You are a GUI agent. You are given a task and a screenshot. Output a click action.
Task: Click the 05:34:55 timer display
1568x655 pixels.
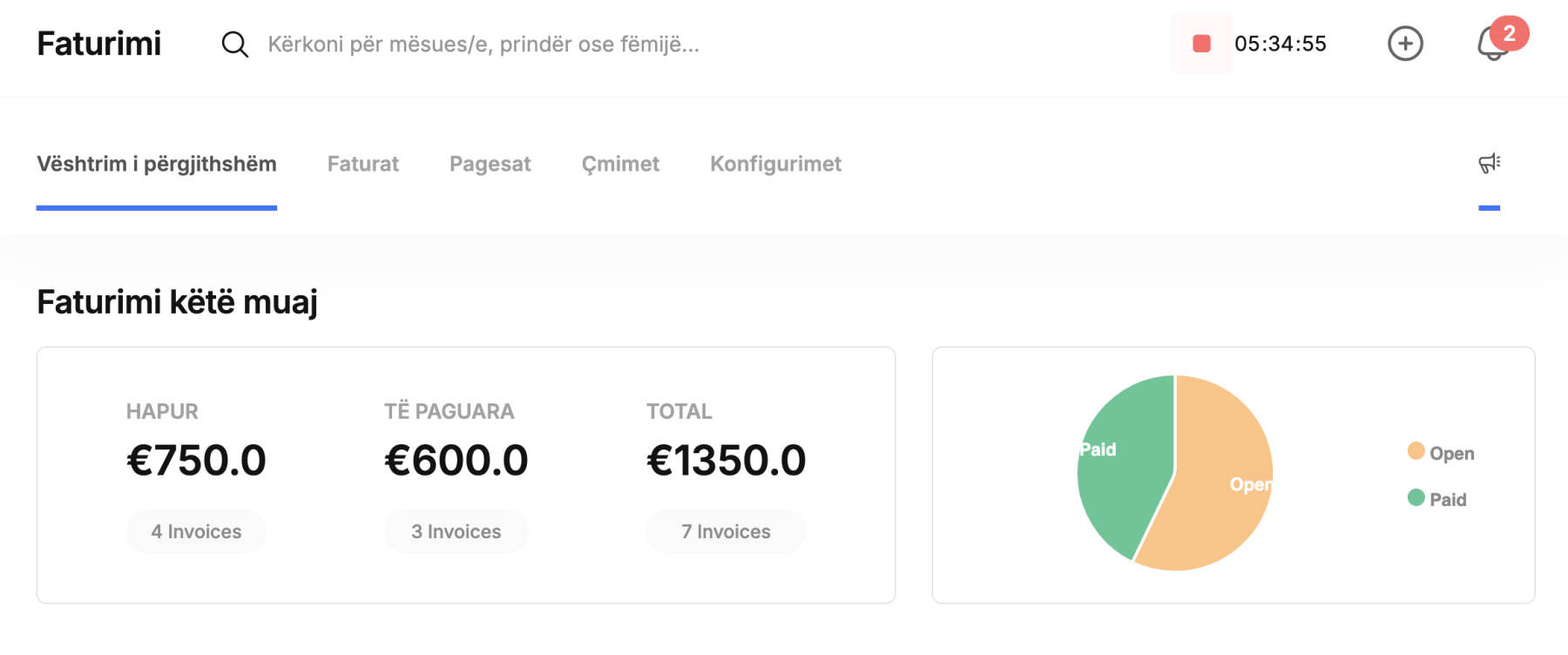click(1281, 44)
